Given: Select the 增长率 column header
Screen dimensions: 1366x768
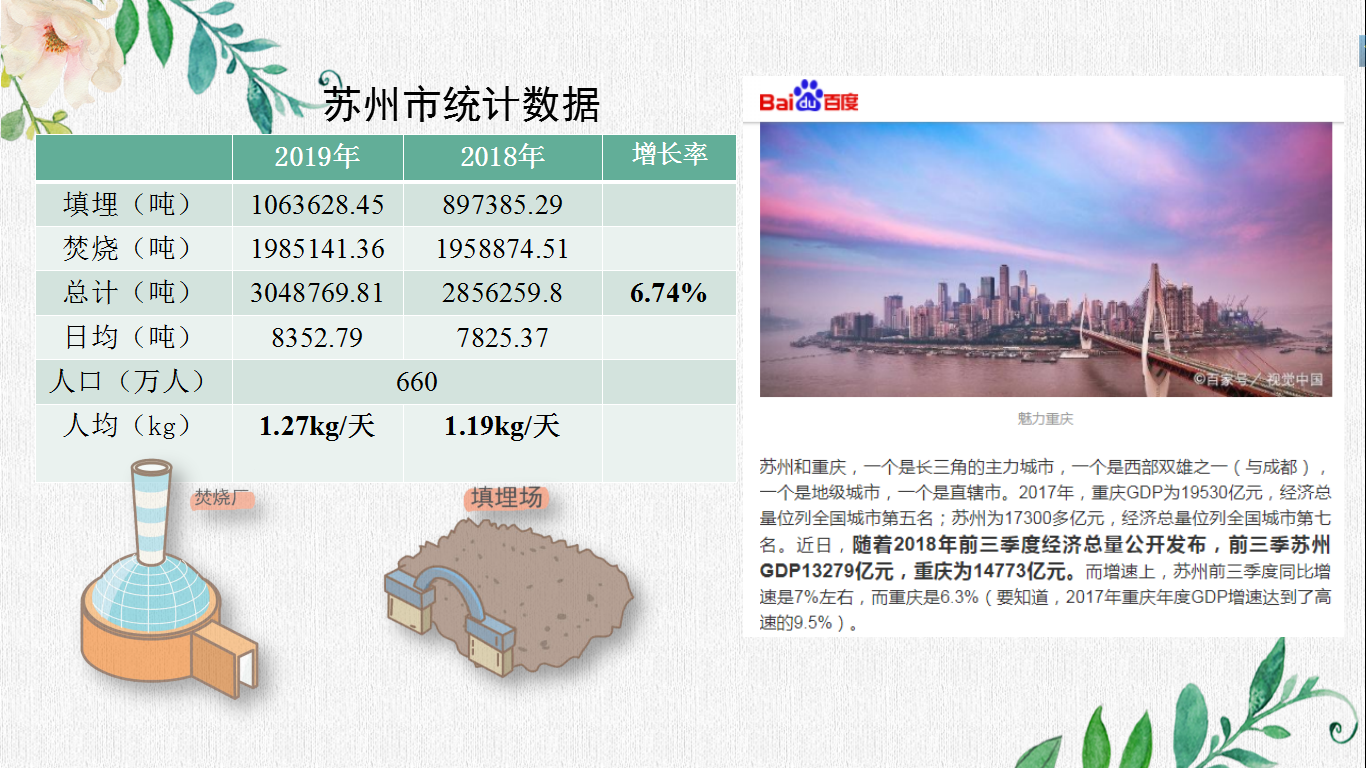Looking at the screenshot, I should (x=669, y=155).
